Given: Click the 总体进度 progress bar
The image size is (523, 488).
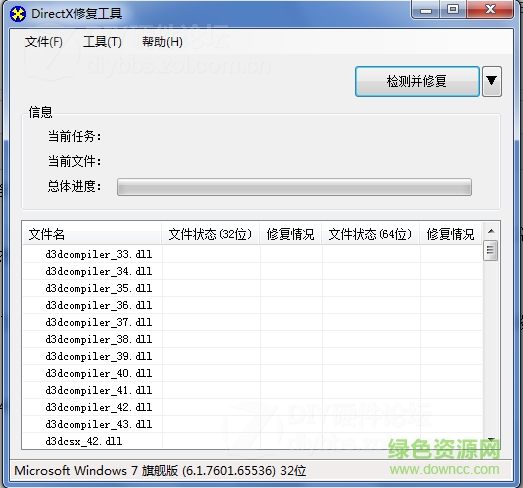Looking at the screenshot, I should (294, 187).
